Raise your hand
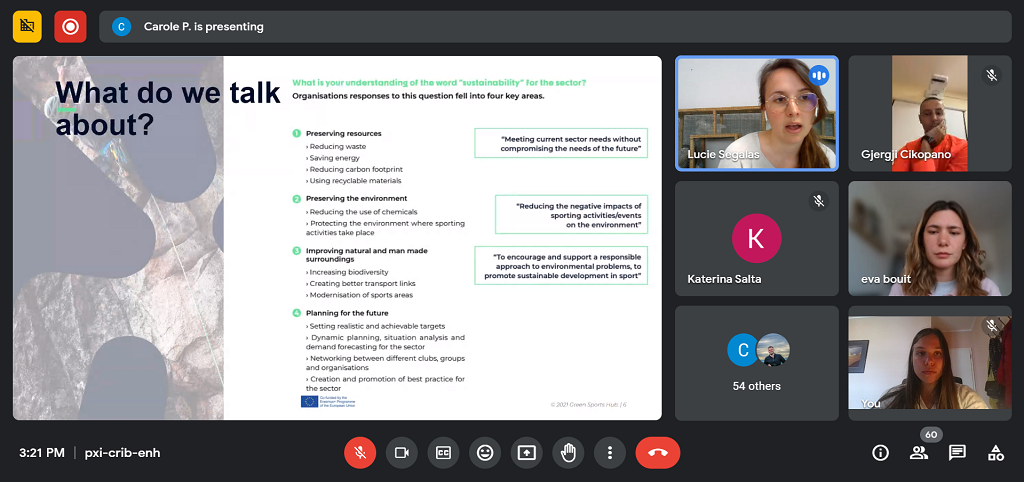The width and height of the screenshot is (1024, 482). pyautogui.click(x=568, y=453)
